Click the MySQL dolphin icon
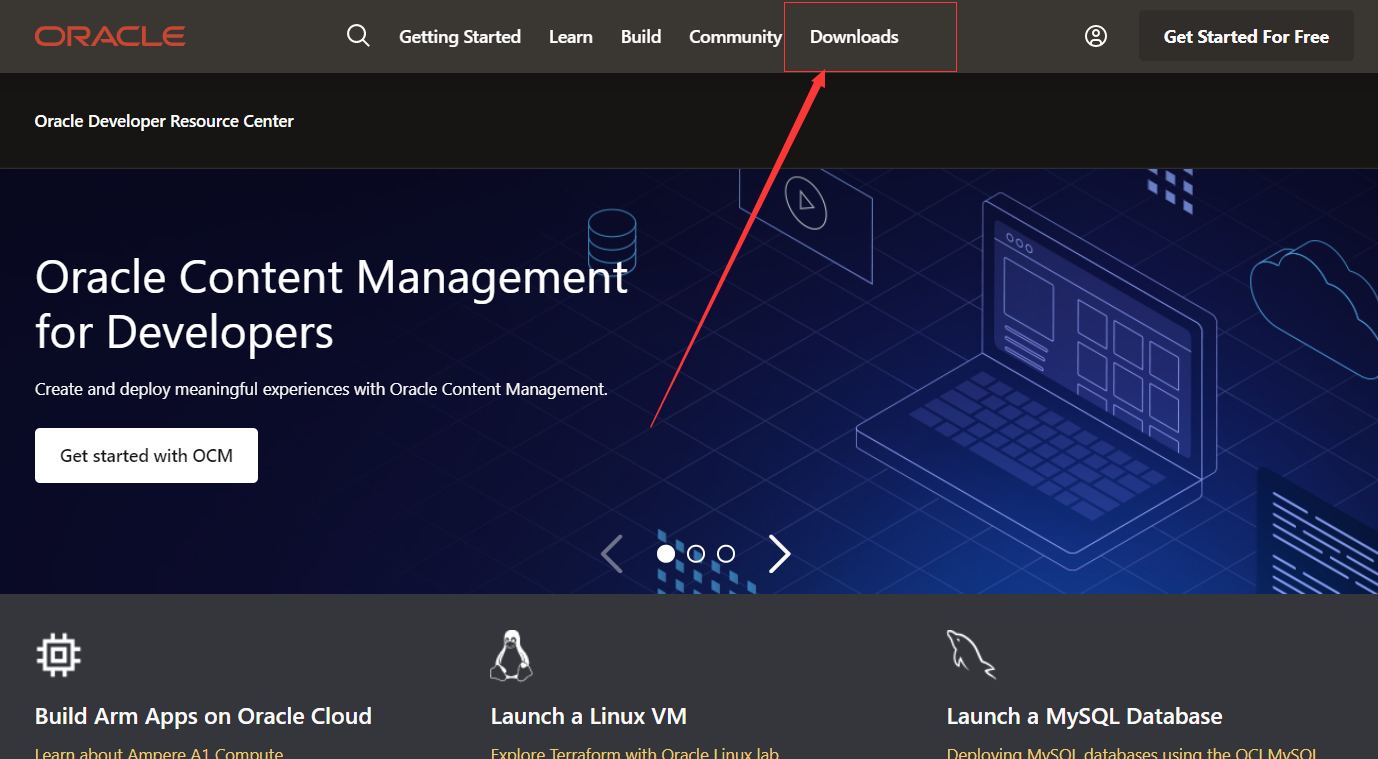Image resolution: width=1378 pixels, height=759 pixels. tap(971, 654)
